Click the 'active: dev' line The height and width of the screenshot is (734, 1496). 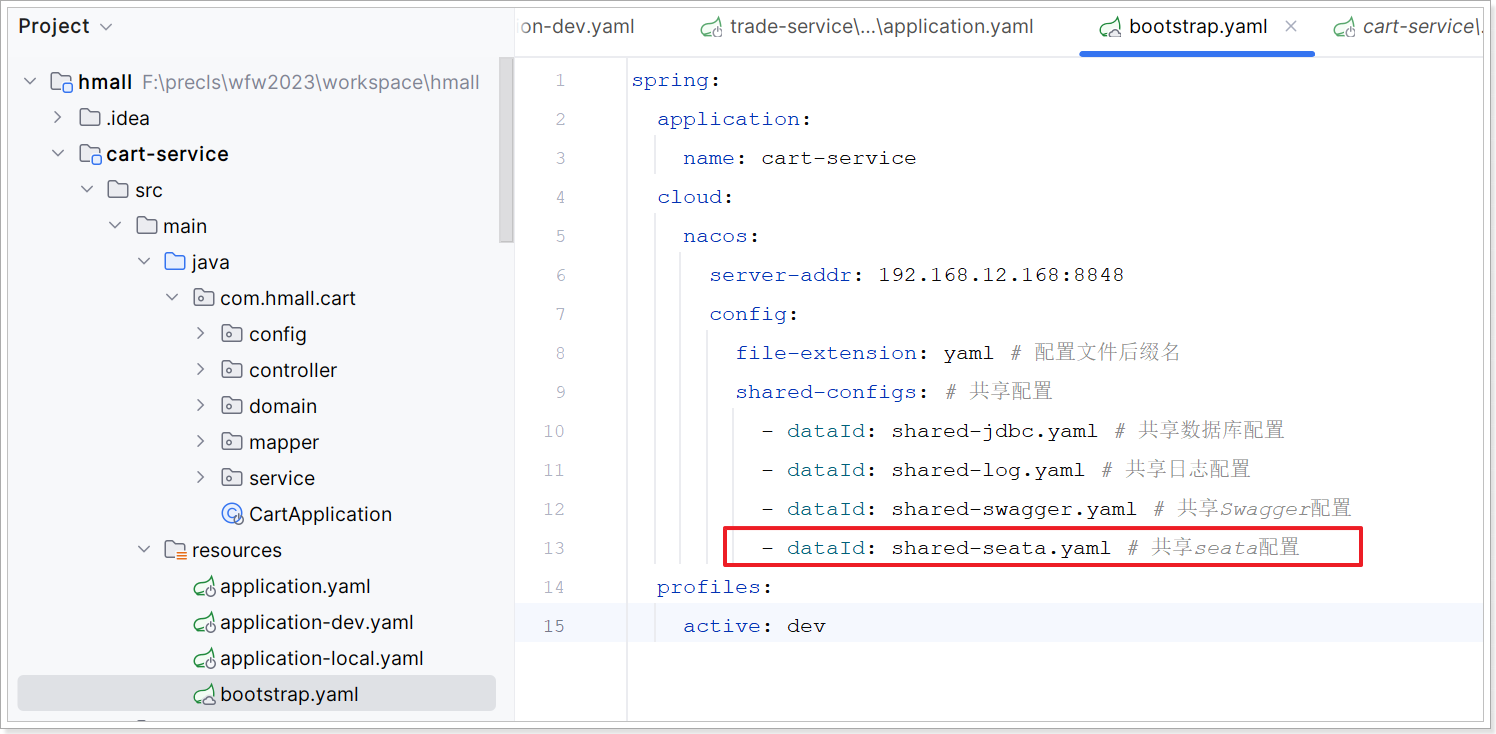[x=754, y=626]
